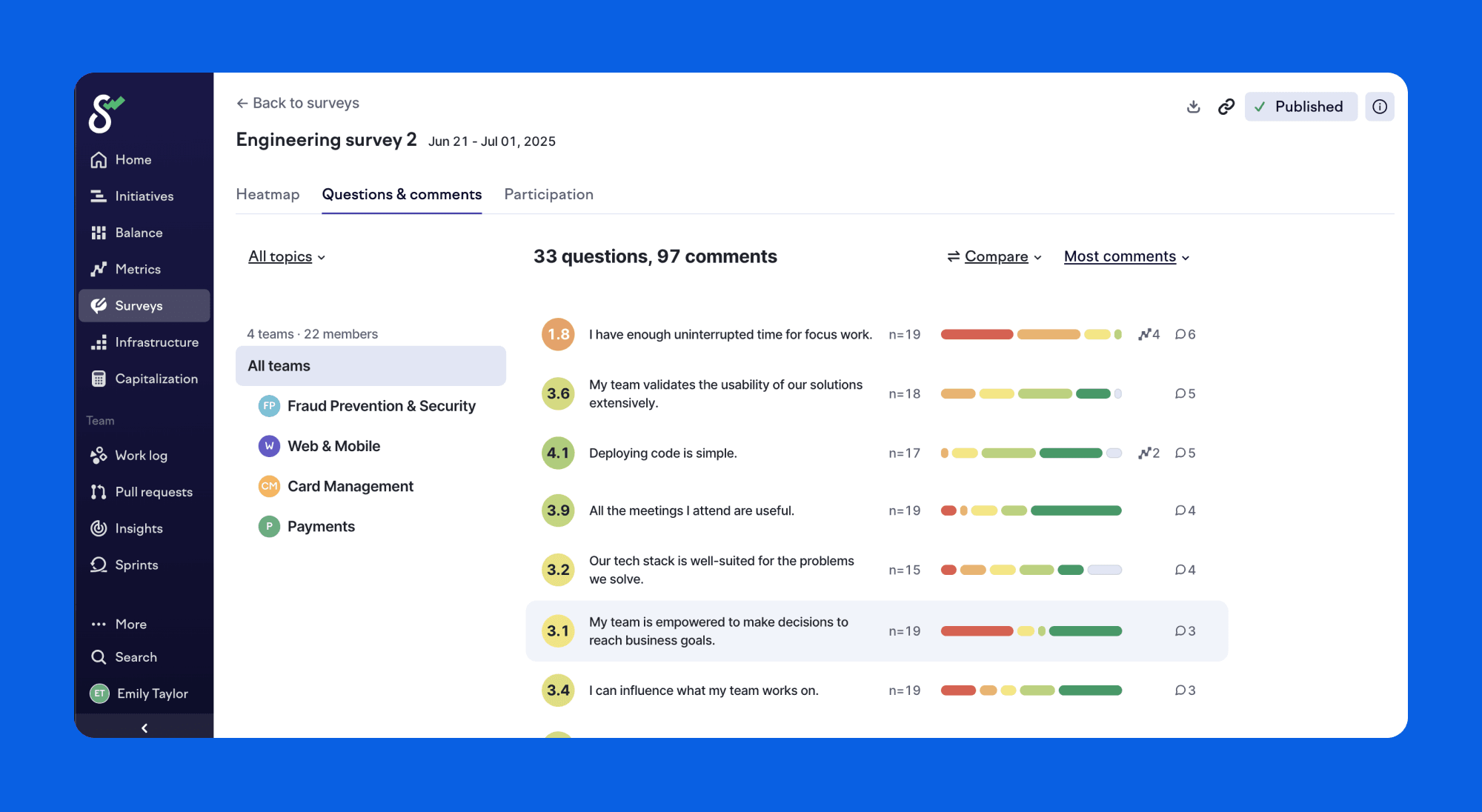Toggle the Published status button

point(1300,107)
